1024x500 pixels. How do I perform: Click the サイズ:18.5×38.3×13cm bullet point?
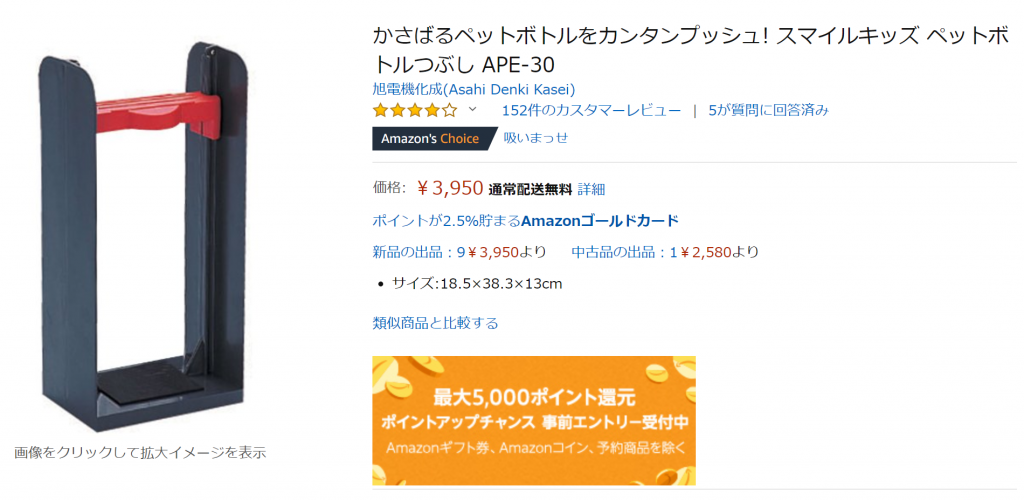477,283
